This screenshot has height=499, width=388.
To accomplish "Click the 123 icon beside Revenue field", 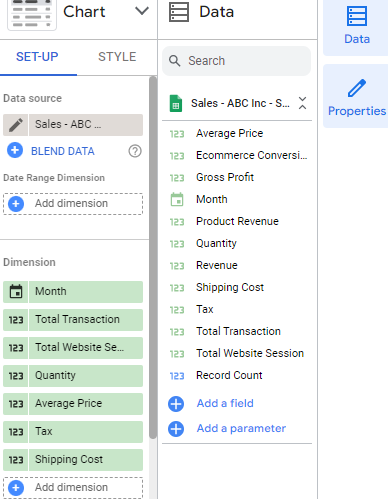I will [177, 266].
